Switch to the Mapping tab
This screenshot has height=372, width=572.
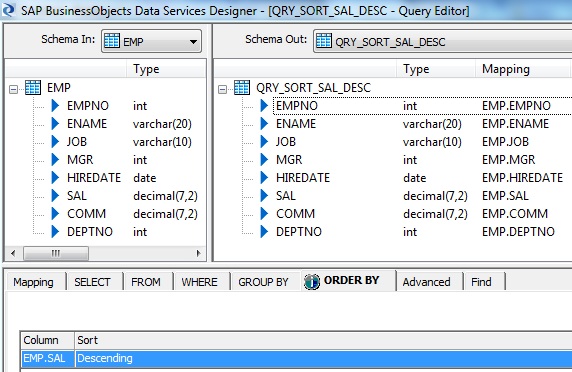[x=33, y=282]
